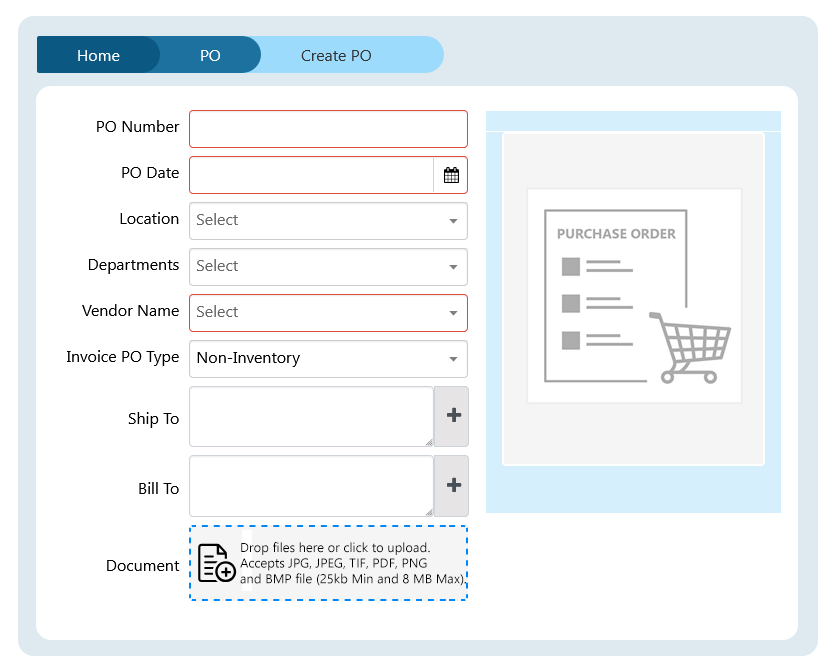Click the plus icon next to Ship To
The height and width of the screenshot is (670, 840).
point(451,416)
